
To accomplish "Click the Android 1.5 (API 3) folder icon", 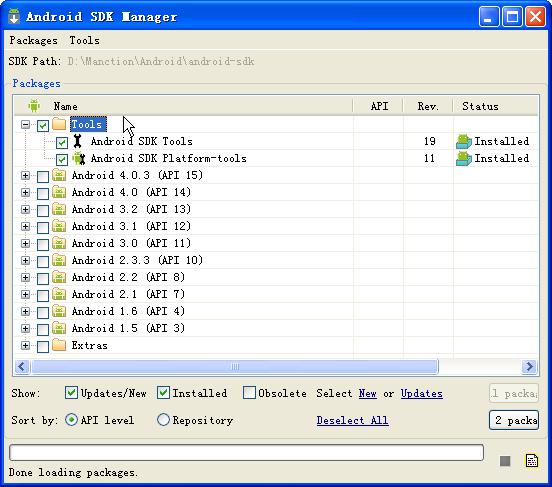I will (59, 328).
